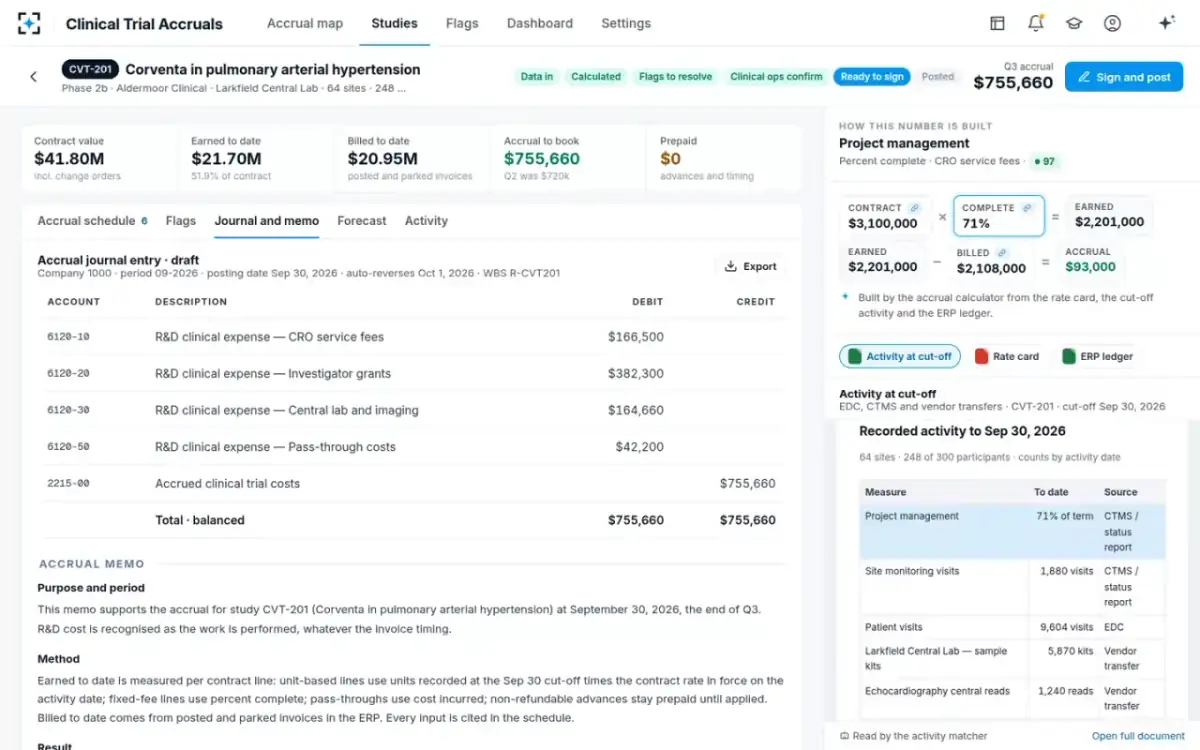Screen dimensions: 1200x750
Task: Select the Journal and memo tab
Action: (x=267, y=221)
